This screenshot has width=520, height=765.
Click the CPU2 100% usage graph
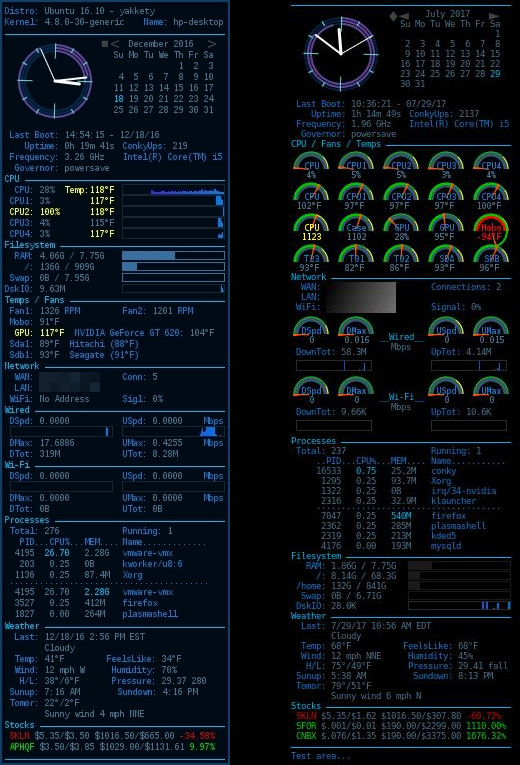[173, 212]
